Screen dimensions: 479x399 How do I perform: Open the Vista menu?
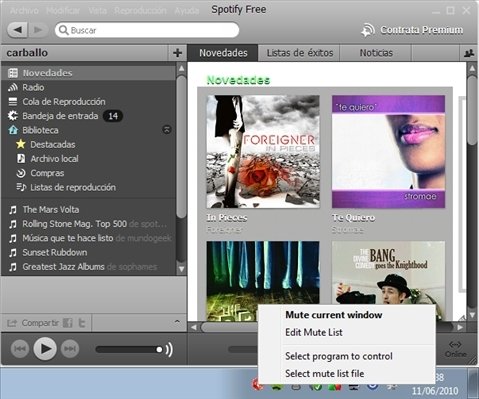[97, 11]
